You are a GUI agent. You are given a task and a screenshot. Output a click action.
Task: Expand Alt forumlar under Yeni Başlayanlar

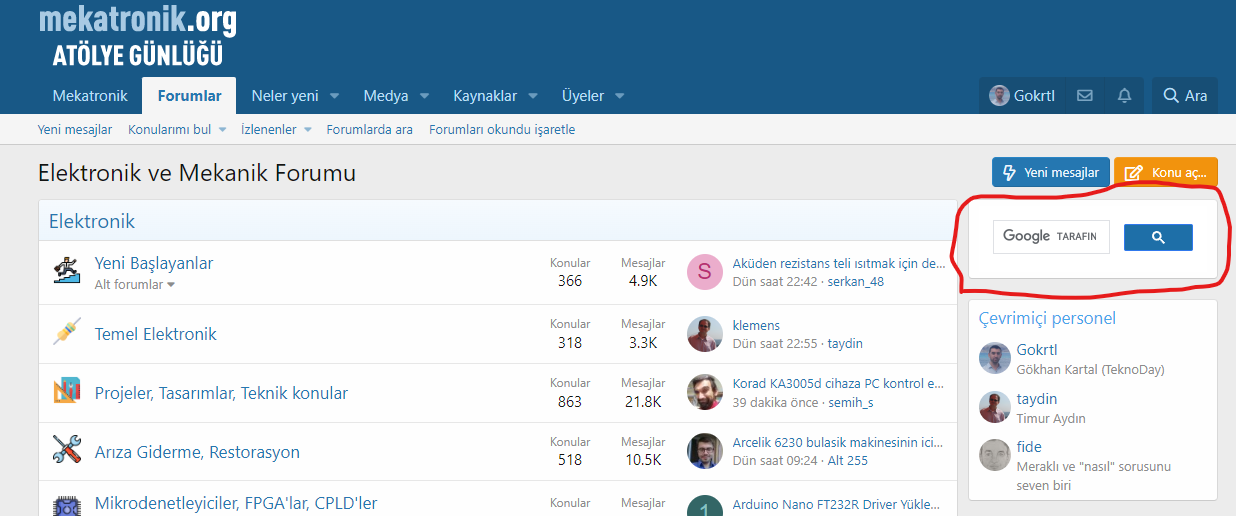[x=134, y=285]
